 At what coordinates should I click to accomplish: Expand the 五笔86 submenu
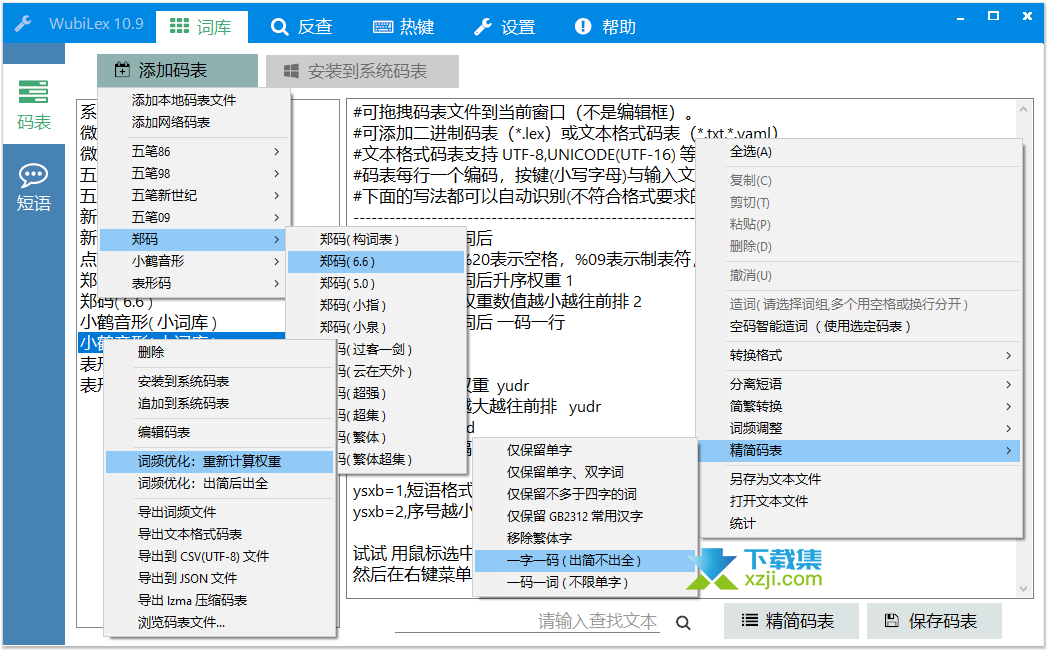click(x=194, y=152)
